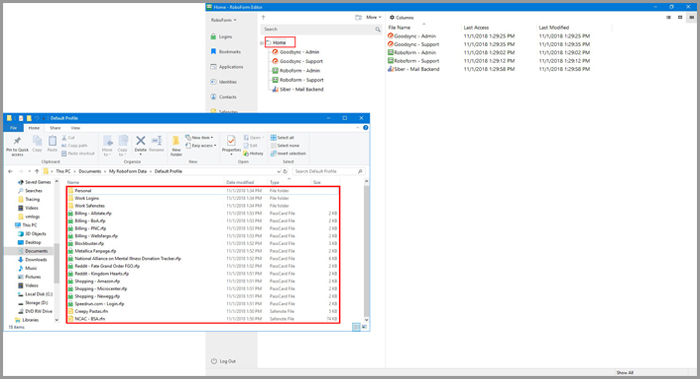Click Copy in the Explorer Clipboard group
Screen dimensions: 700x379
[37, 145]
